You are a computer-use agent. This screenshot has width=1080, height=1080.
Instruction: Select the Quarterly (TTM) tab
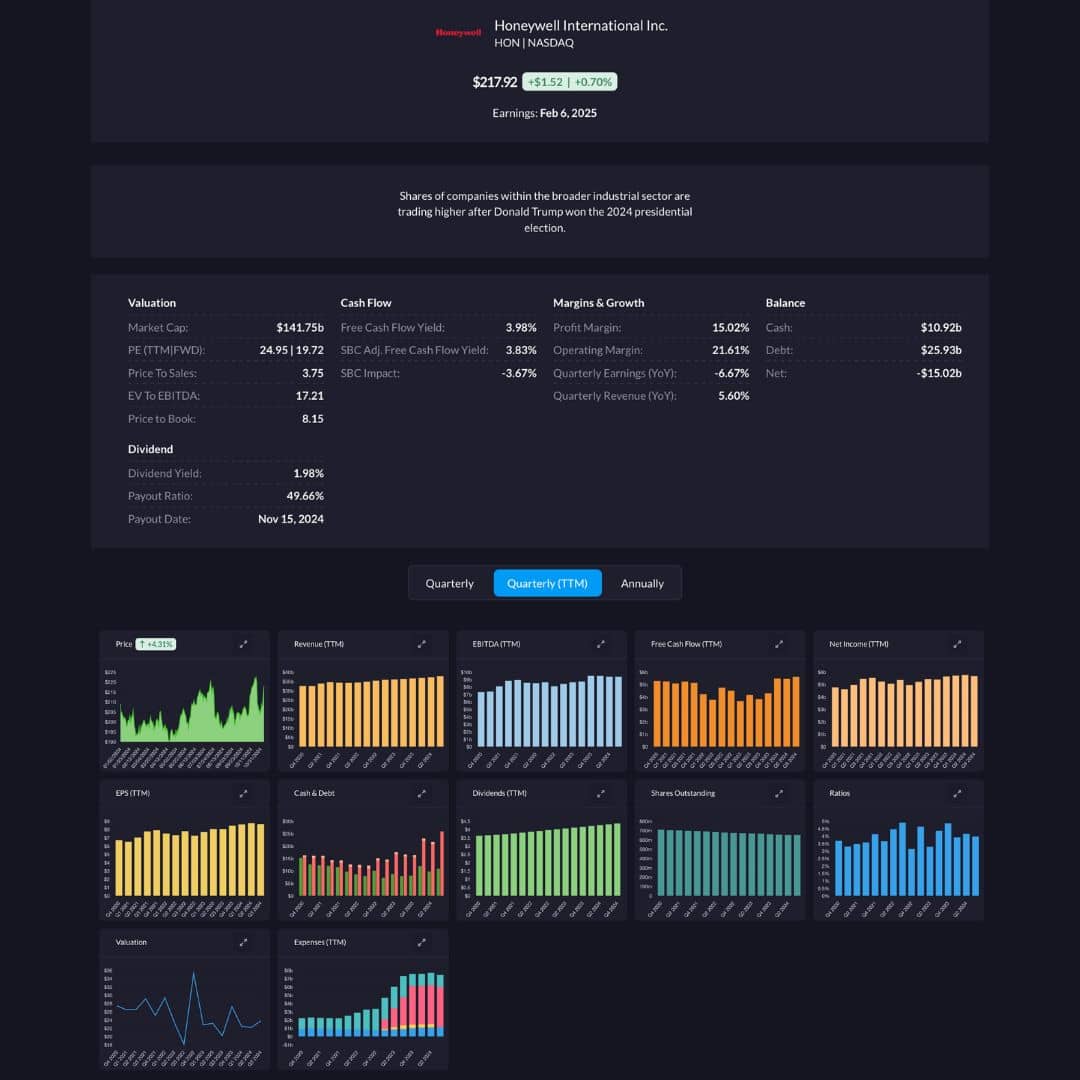click(548, 583)
